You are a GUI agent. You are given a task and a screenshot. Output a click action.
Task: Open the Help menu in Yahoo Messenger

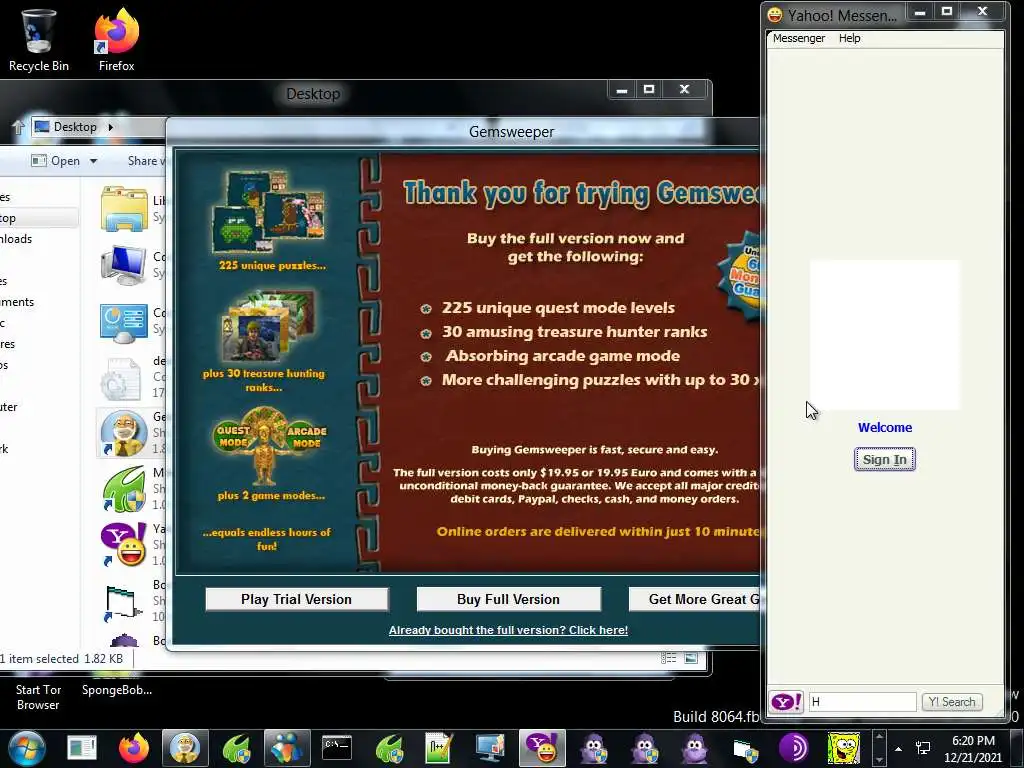point(850,38)
